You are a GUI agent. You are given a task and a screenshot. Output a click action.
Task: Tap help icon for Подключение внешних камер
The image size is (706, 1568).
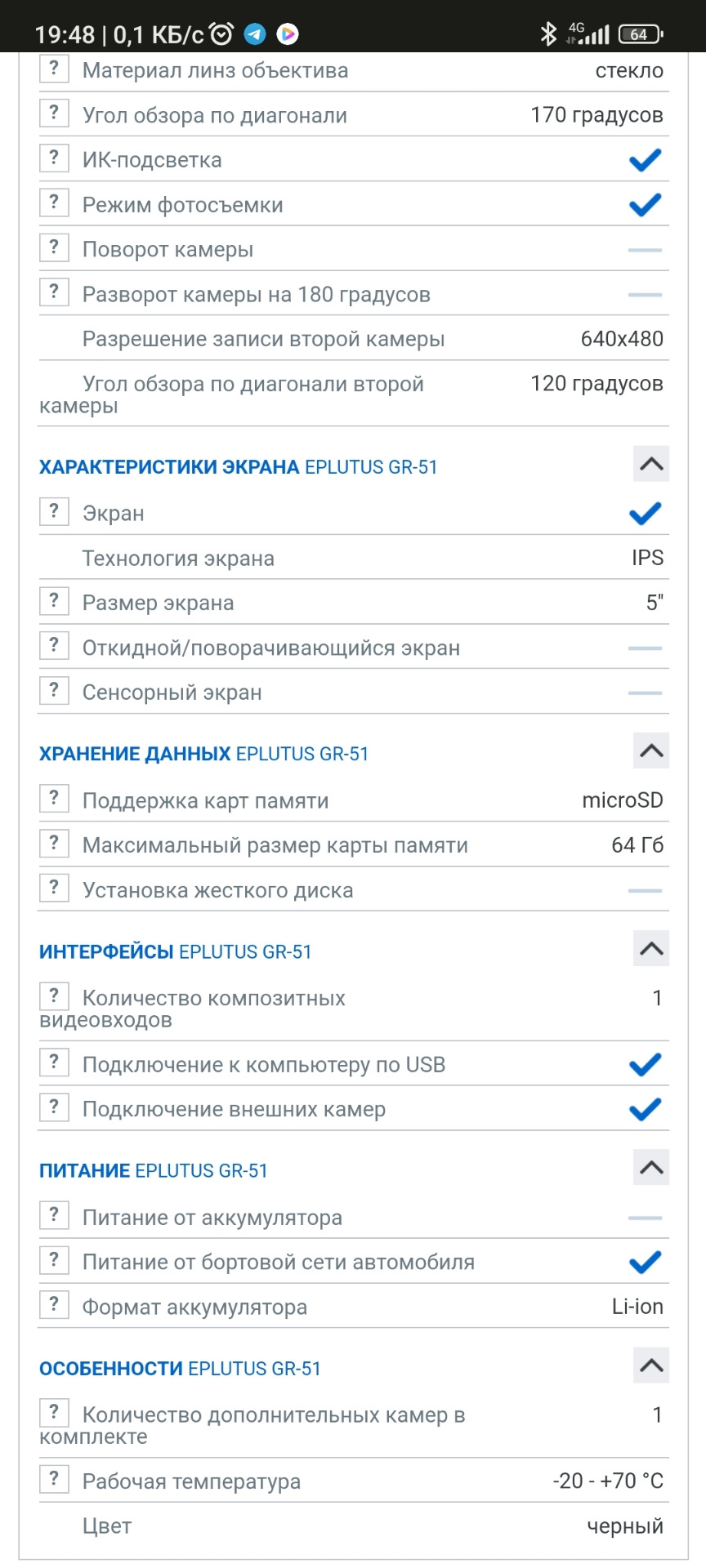click(x=54, y=1107)
